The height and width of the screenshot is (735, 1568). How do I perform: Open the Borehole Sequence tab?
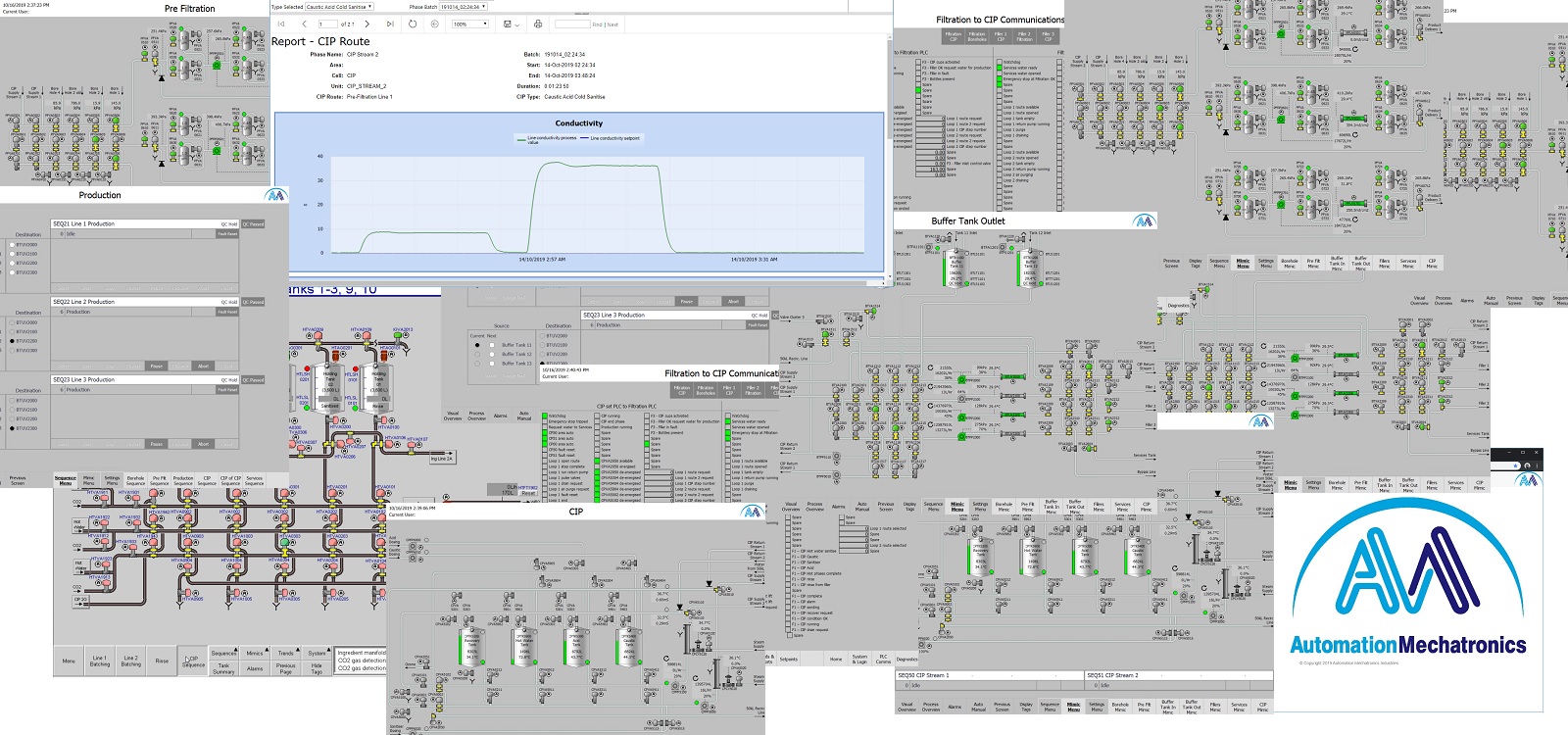pyautogui.click(x=136, y=480)
